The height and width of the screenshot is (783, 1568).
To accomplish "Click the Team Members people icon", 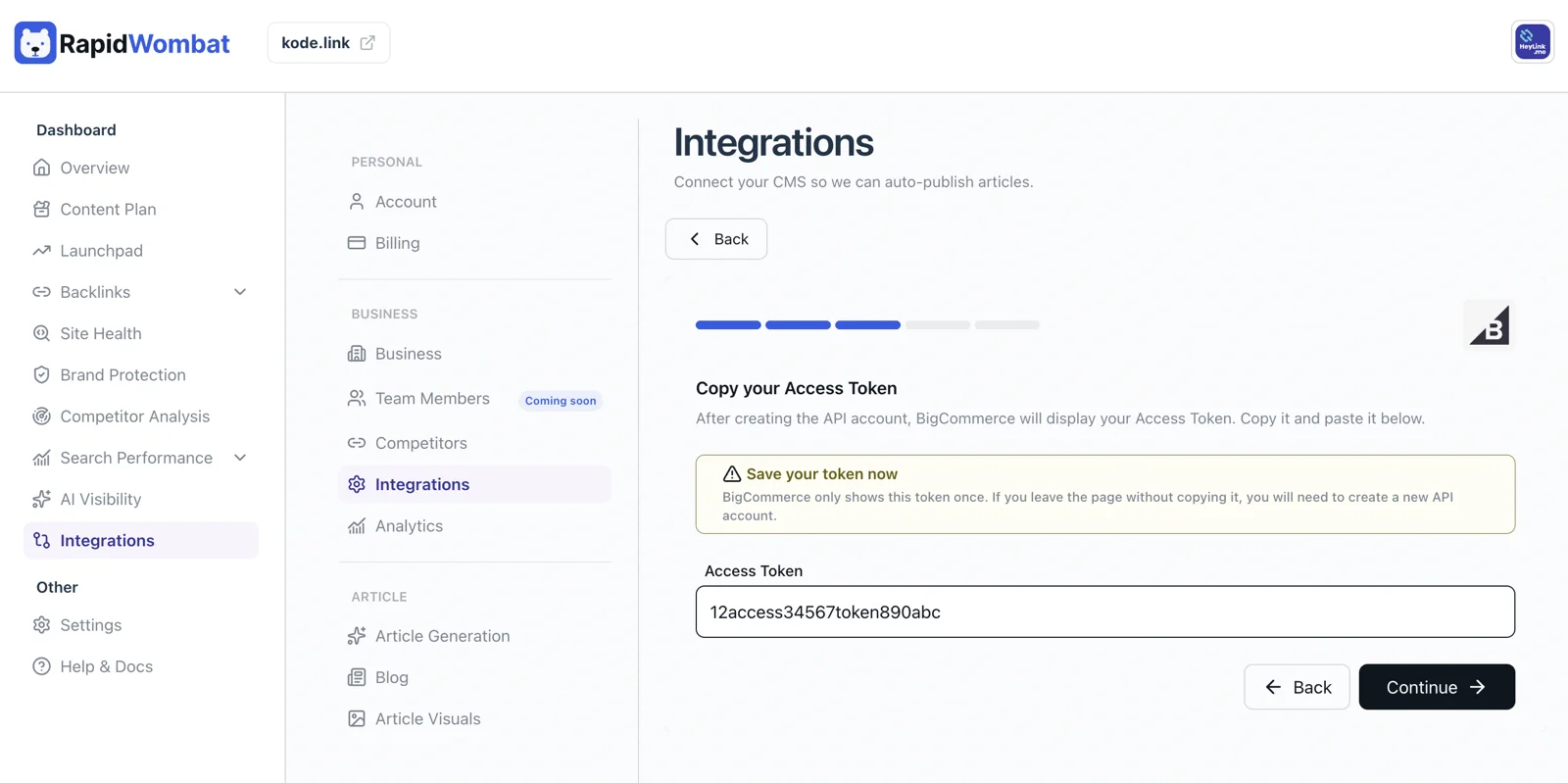I will click(357, 399).
